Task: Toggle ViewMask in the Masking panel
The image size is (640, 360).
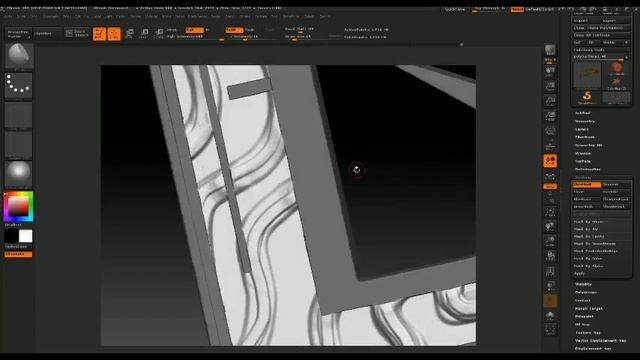Action: pyautogui.click(x=587, y=184)
